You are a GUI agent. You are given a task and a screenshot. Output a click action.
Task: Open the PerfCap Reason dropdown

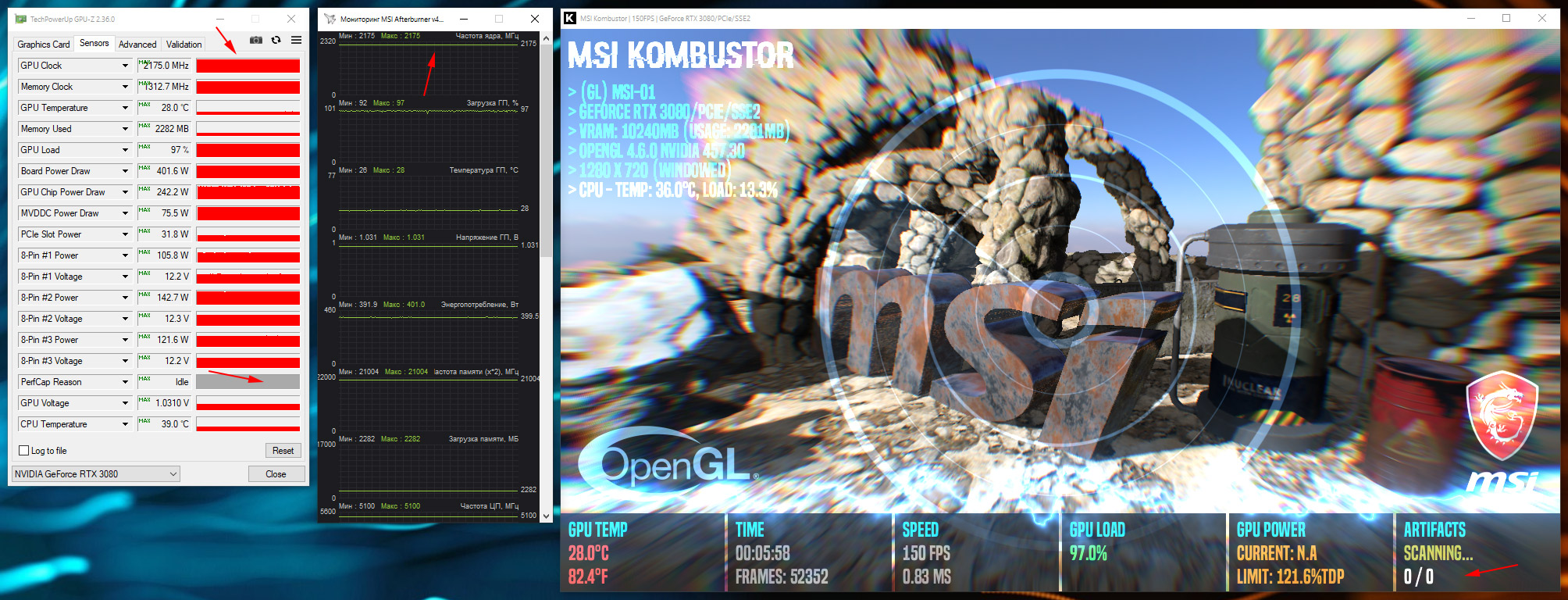(x=125, y=382)
